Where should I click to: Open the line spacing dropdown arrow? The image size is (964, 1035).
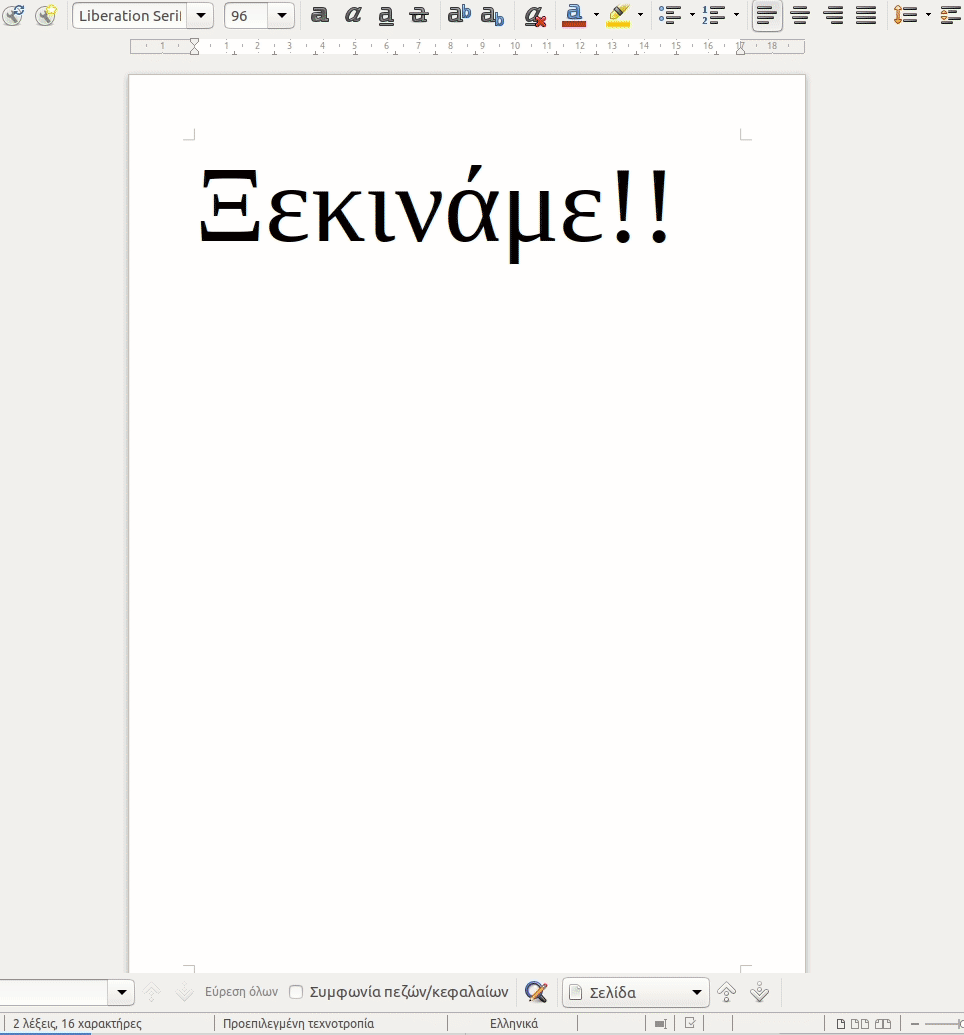(928, 15)
